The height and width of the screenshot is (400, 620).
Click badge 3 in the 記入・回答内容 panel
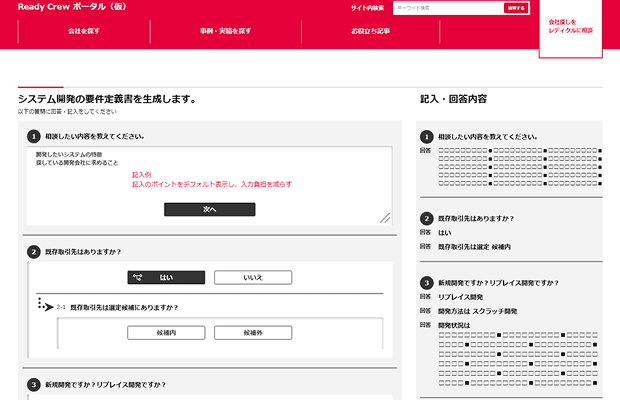coord(427,283)
